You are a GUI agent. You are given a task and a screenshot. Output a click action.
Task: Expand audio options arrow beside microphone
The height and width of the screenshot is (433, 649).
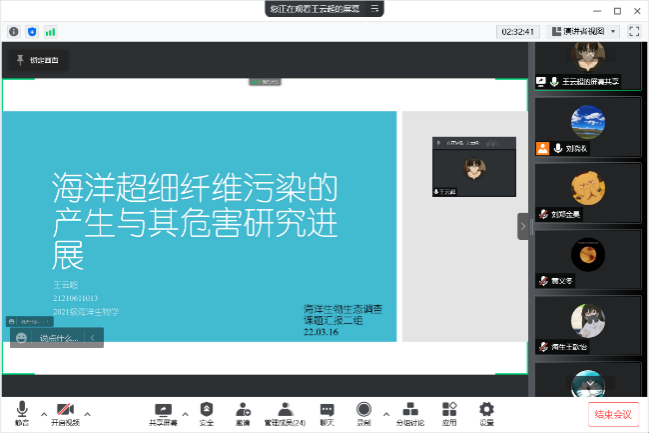(x=43, y=412)
